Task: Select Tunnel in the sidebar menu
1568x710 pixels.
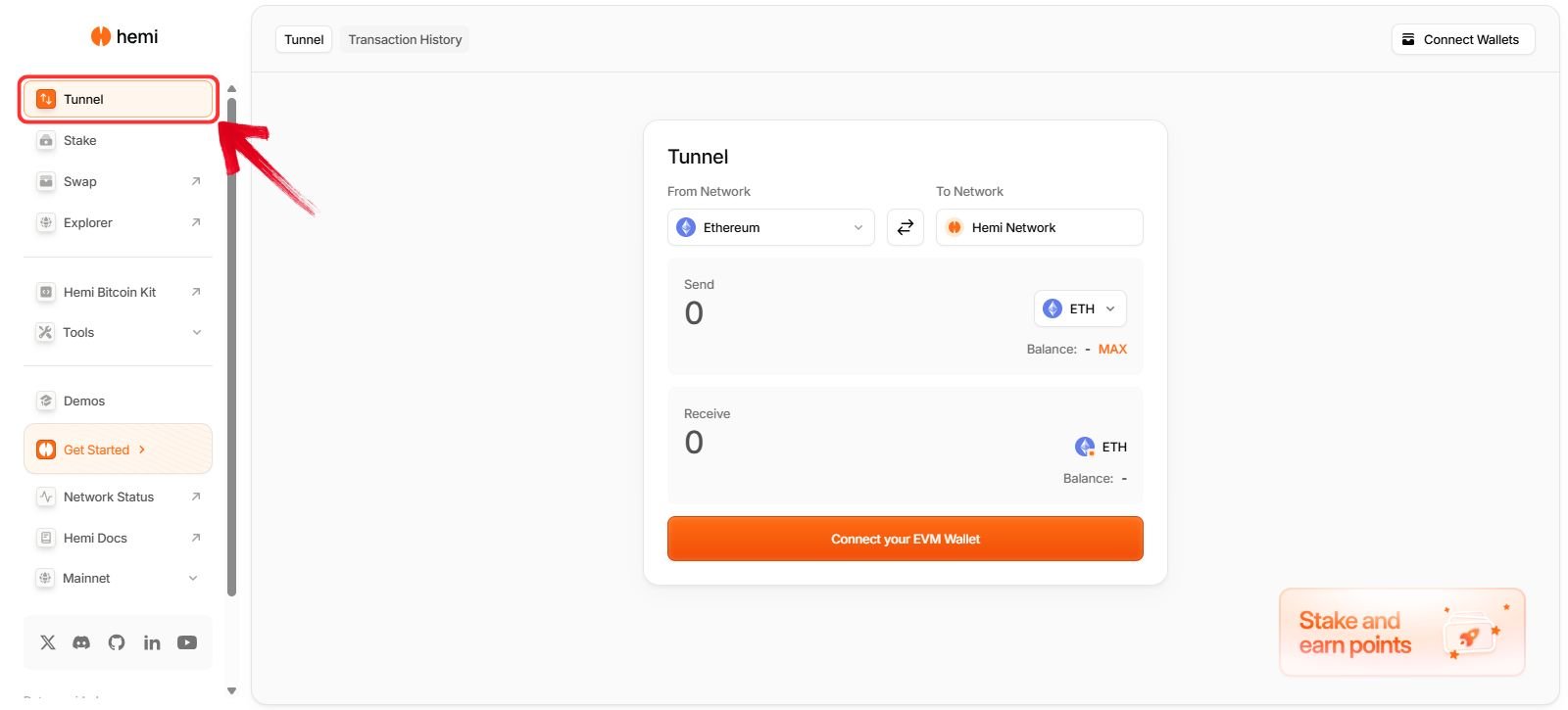Action: [x=118, y=99]
